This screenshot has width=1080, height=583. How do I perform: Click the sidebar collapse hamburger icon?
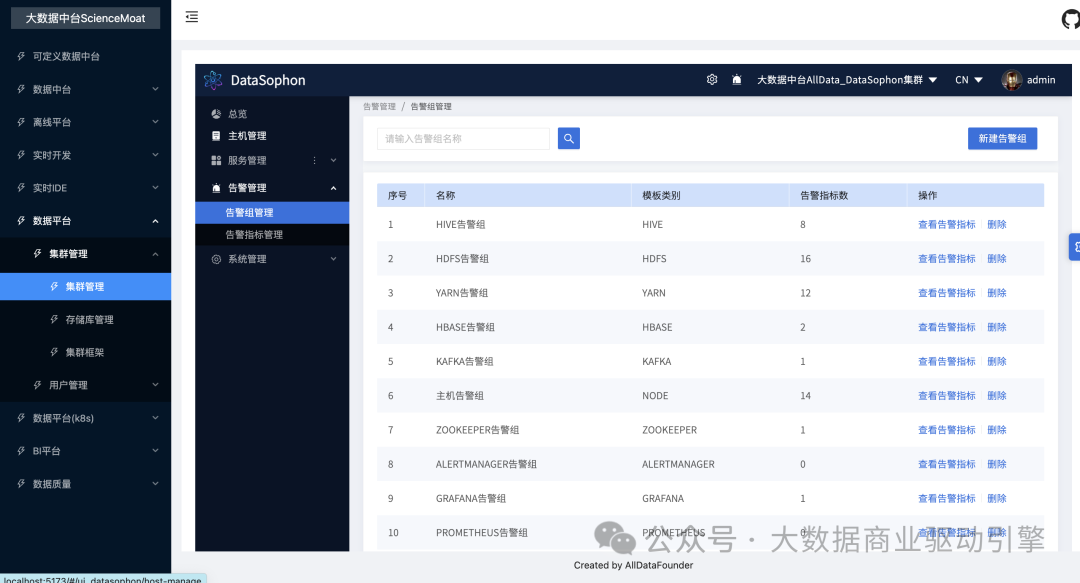tap(192, 17)
